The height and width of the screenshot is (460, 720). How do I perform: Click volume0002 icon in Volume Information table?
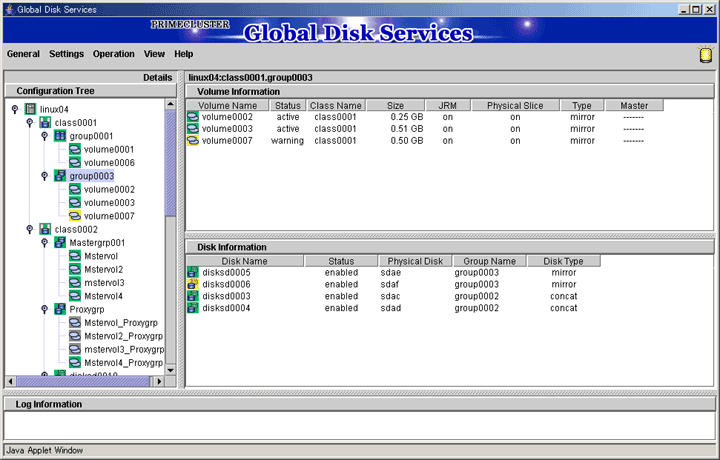pos(193,117)
